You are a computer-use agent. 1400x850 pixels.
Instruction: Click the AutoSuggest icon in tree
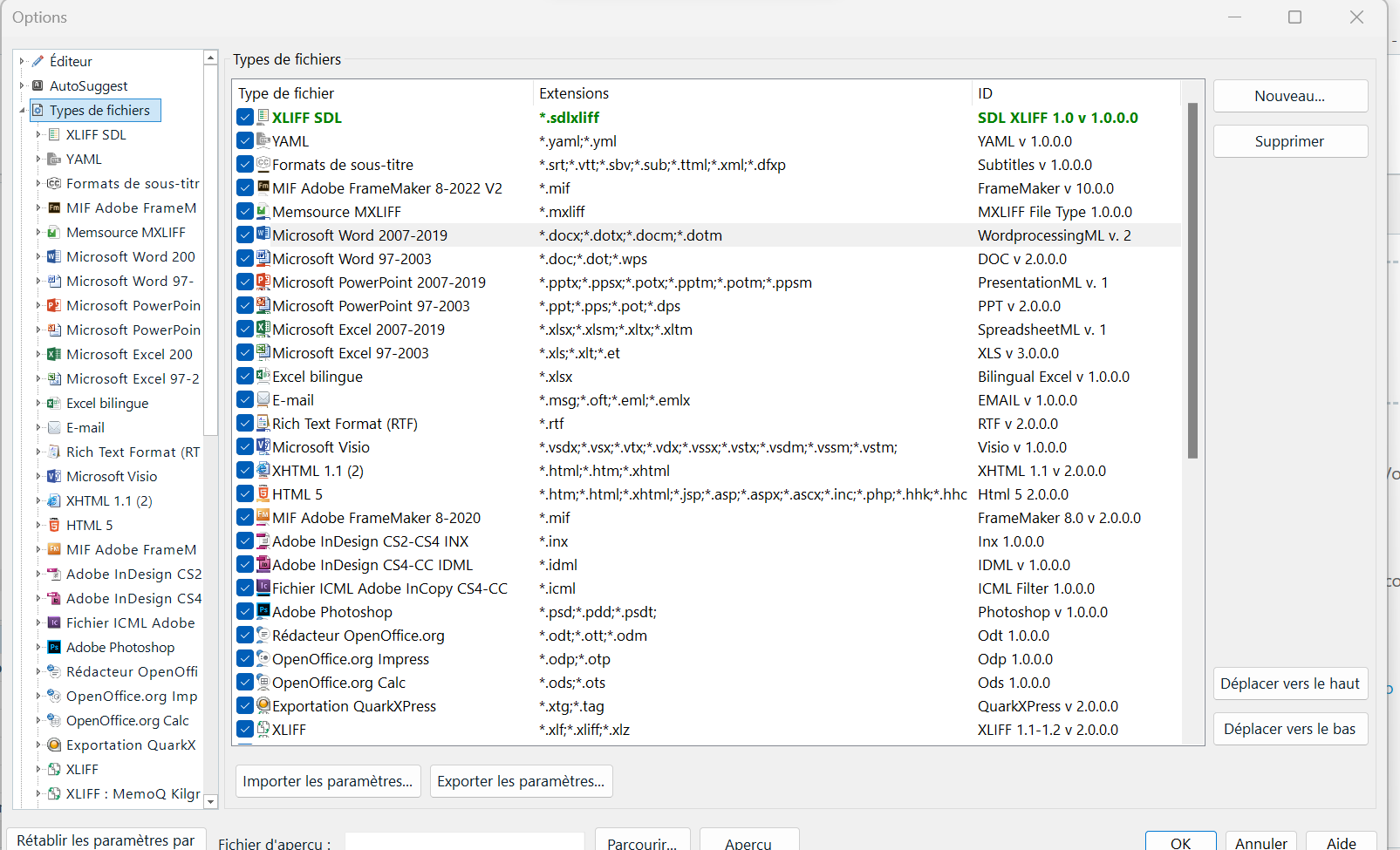point(38,85)
